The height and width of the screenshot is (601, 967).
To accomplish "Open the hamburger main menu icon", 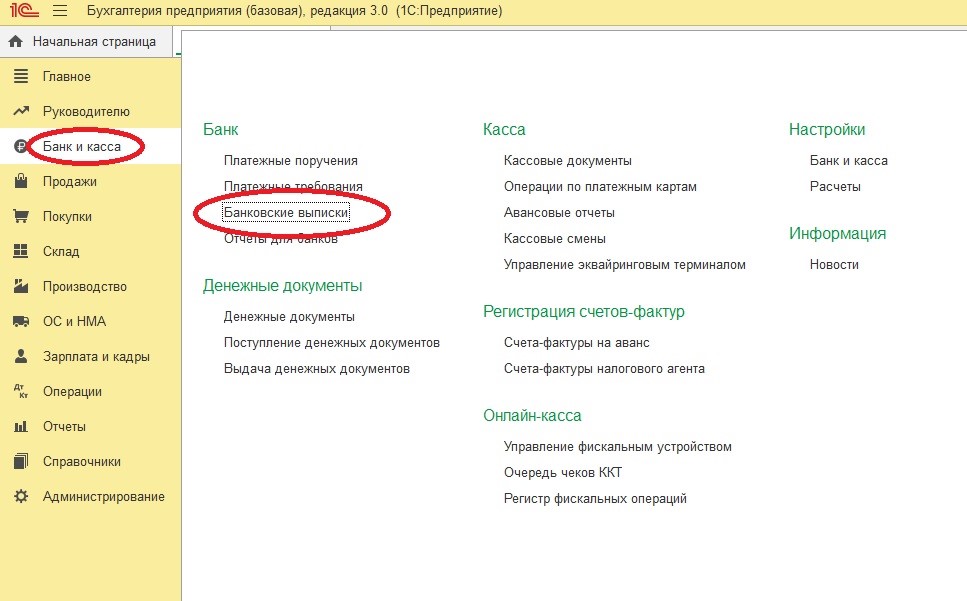I will point(60,10).
